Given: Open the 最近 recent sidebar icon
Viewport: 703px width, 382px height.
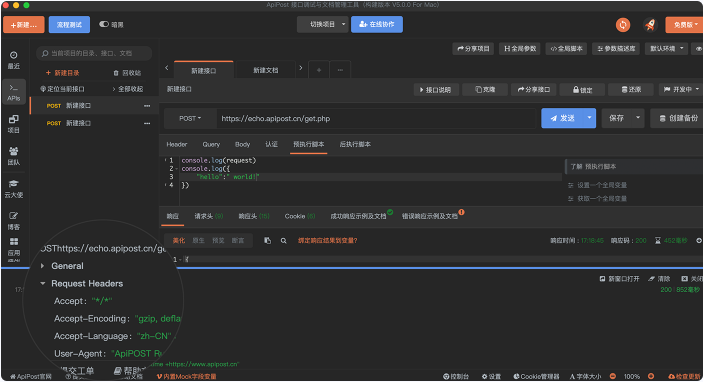Looking at the screenshot, I should coord(13,60).
